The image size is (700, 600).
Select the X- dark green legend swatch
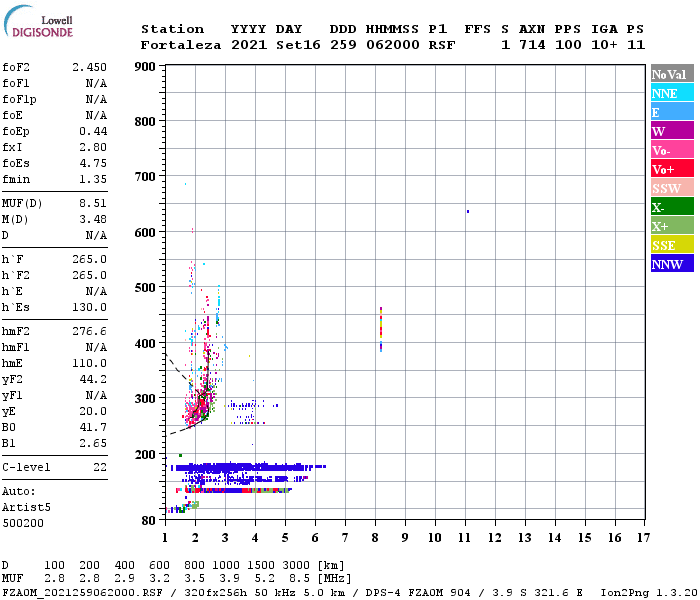click(672, 207)
